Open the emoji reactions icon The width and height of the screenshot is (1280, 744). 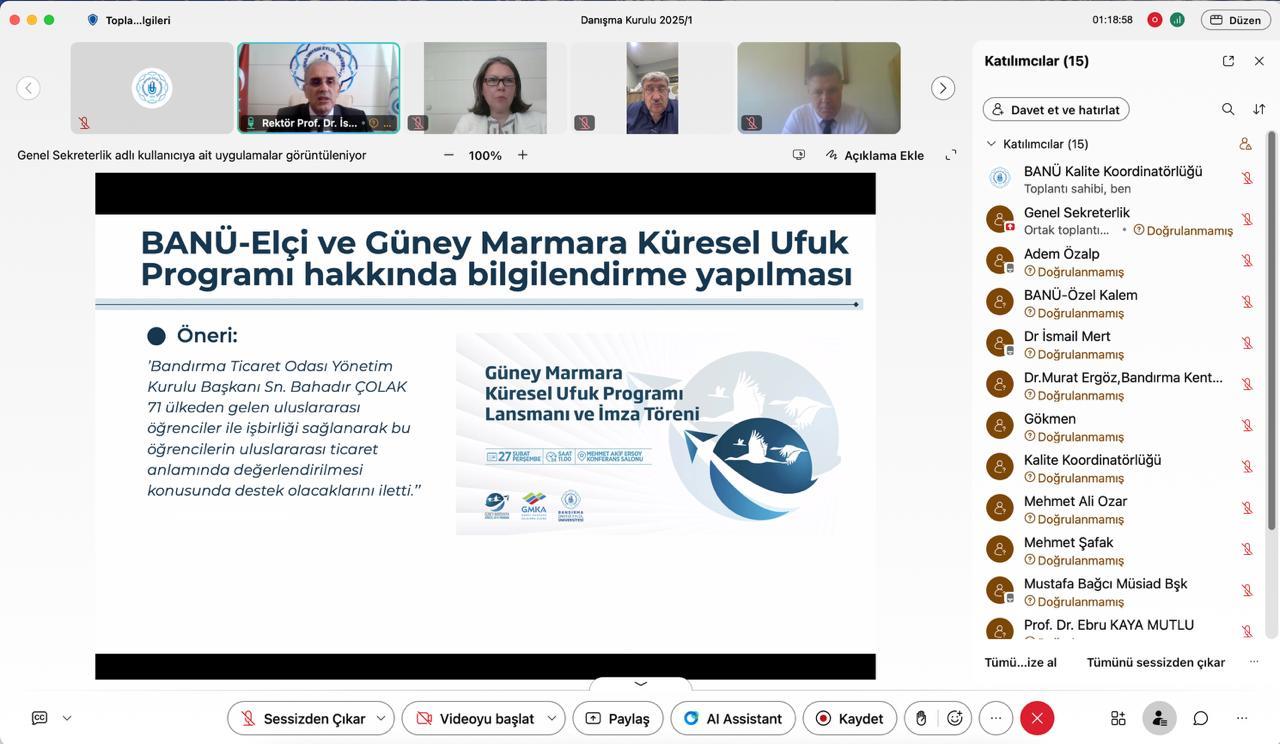[955, 718]
